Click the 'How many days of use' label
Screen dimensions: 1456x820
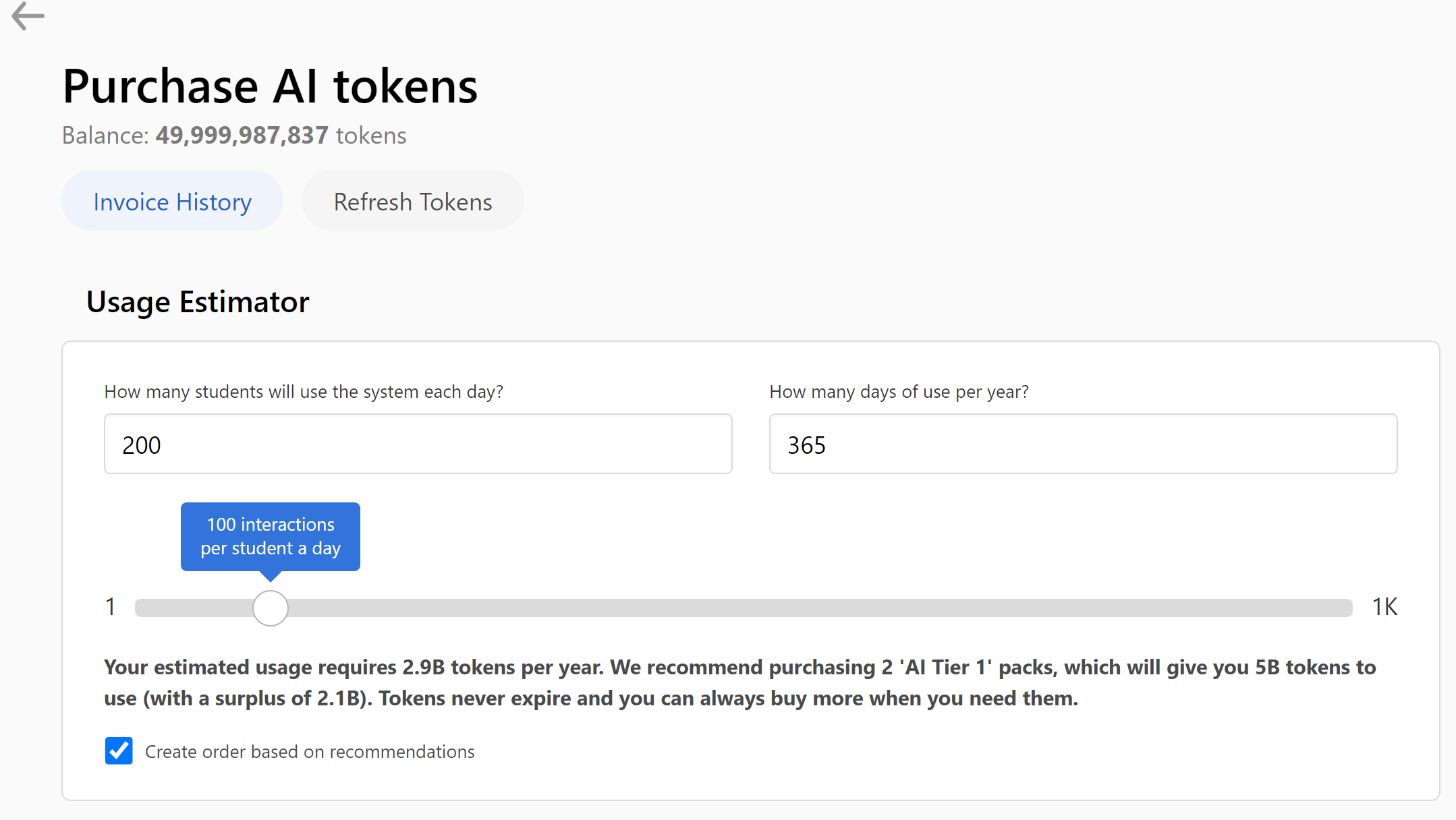tap(899, 392)
